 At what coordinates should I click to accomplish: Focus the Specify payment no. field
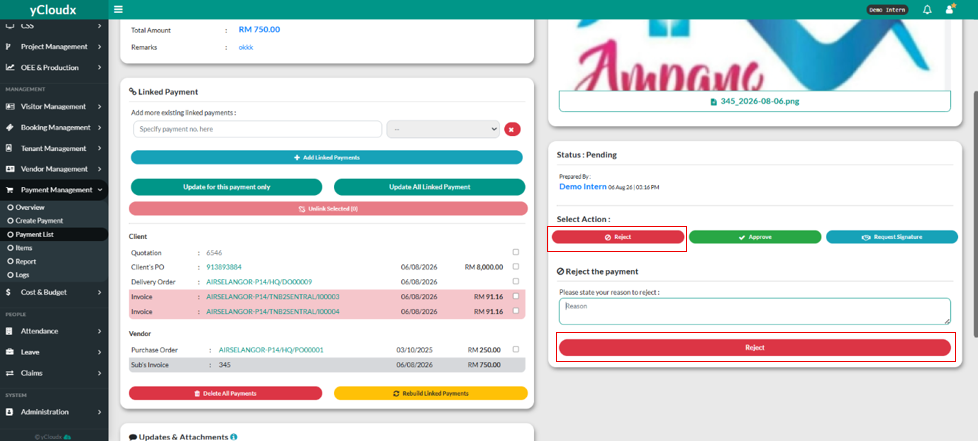258,129
